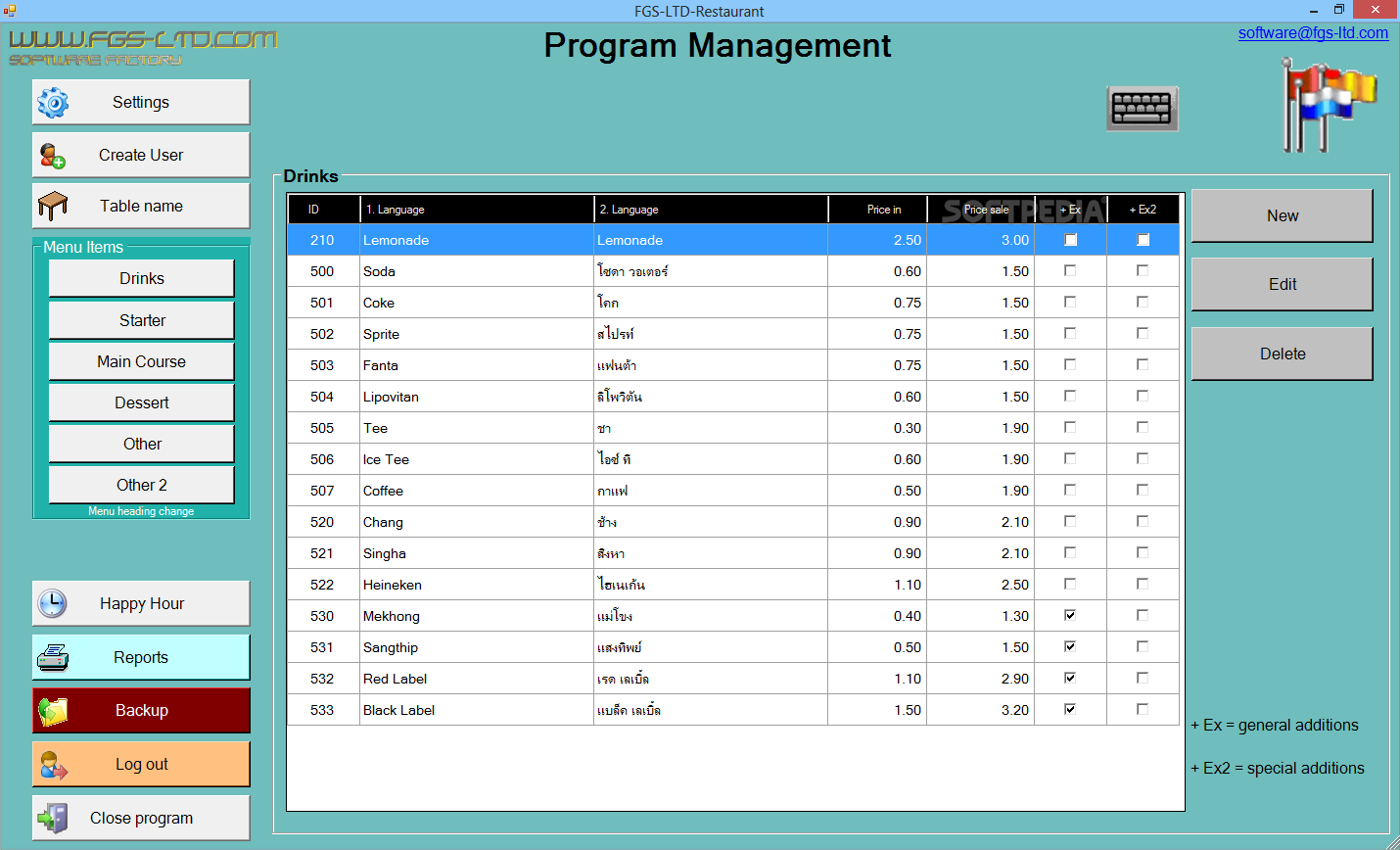Select the Soda row

[x=733, y=271]
